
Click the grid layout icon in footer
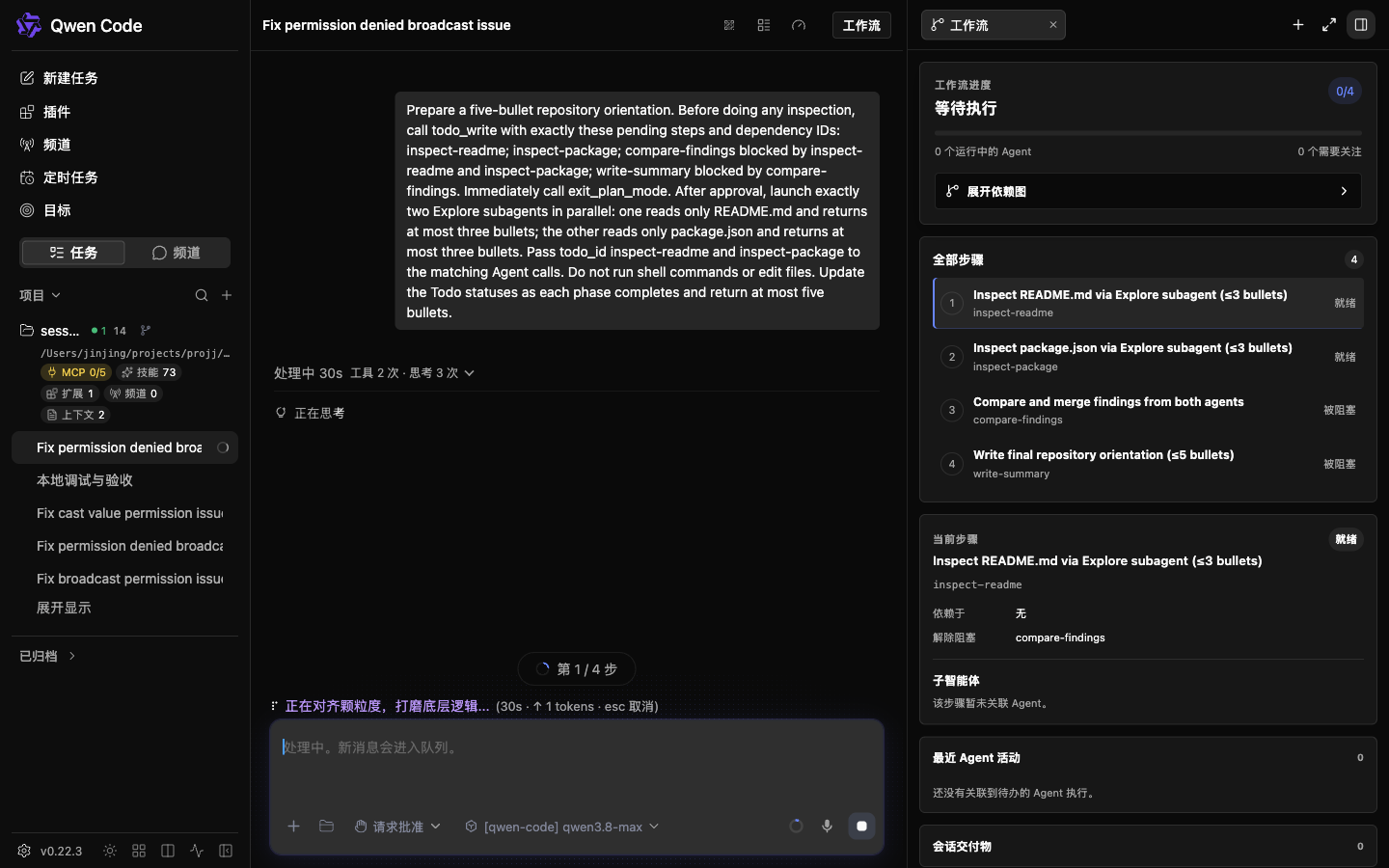tap(139, 851)
